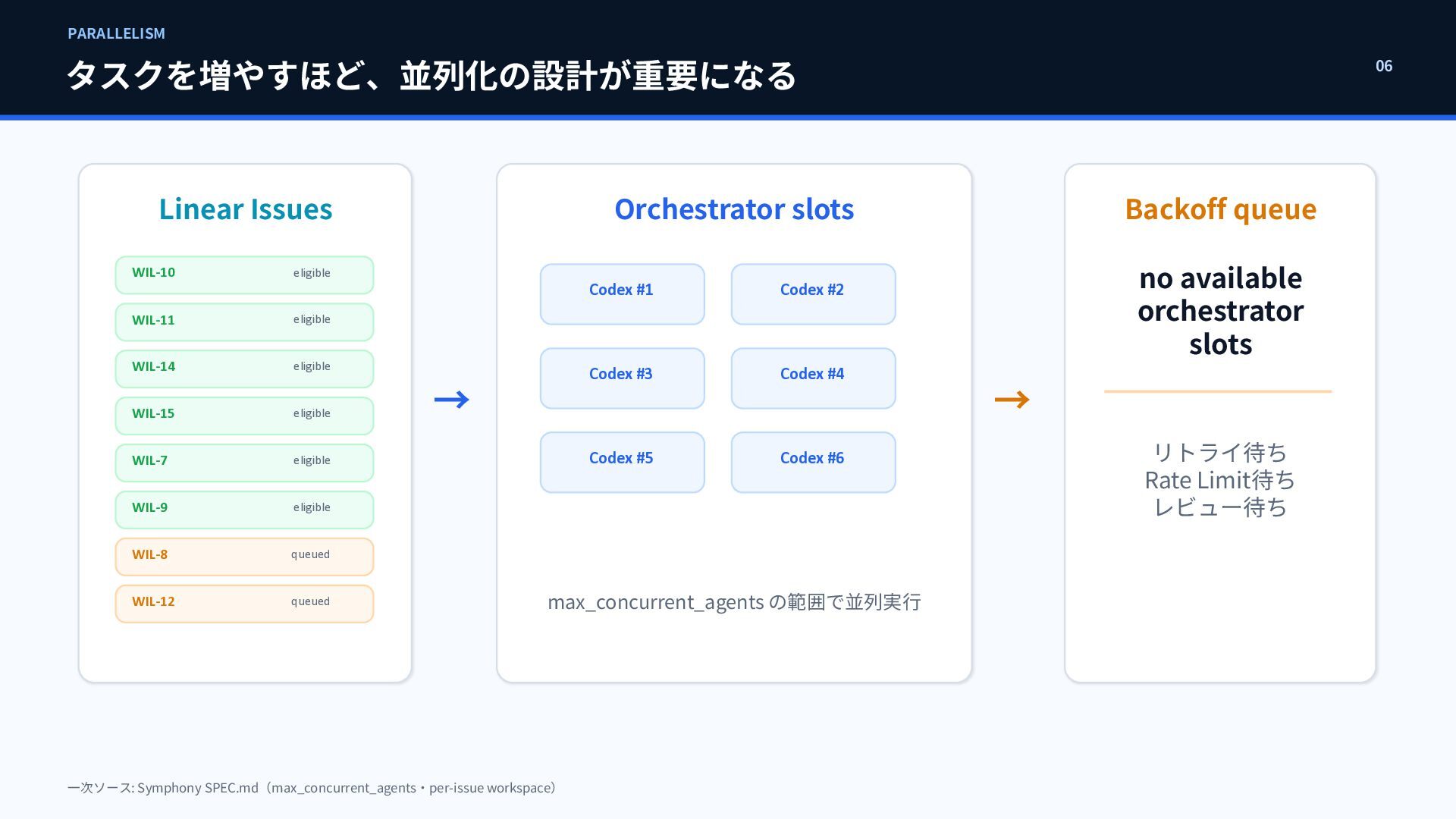Select the 'no available orchestrator slots' text

[1220, 311]
